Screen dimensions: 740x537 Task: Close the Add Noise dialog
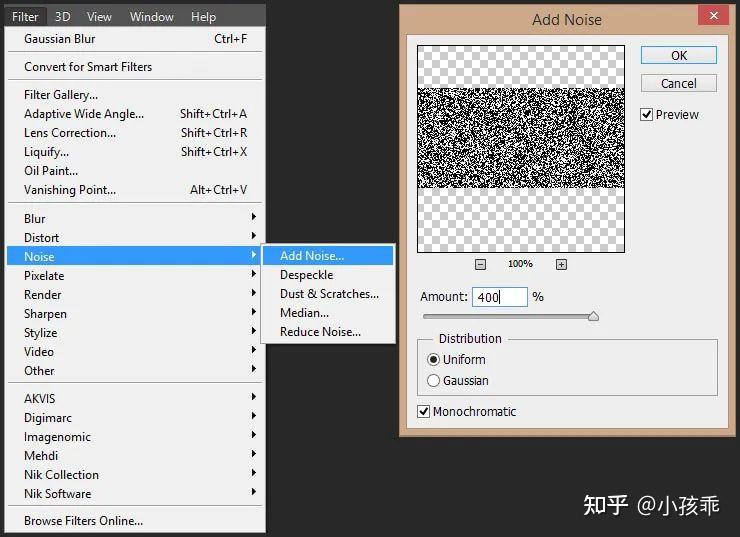pyautogui.click(x=714, y=16)
